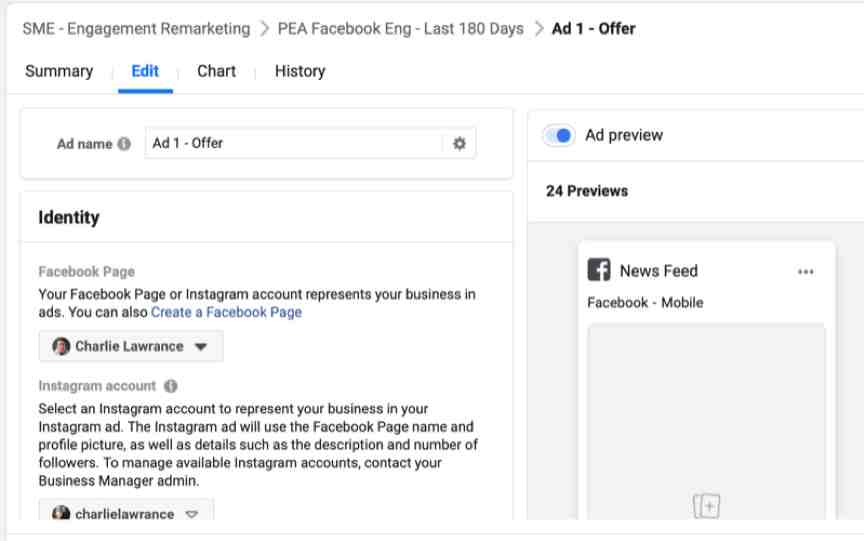Image resolution: width=864 pixels, height=541 pixels.
Task: Click the Ad preview label text
Action: coord(624,136)
